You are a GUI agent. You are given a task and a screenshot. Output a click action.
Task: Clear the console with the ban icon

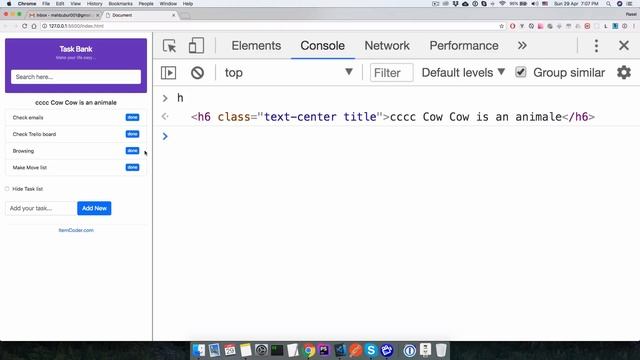197,73
